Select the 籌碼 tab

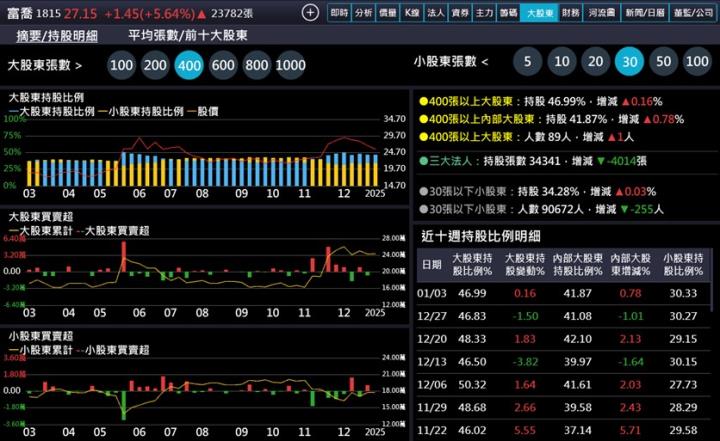[507, 13]
